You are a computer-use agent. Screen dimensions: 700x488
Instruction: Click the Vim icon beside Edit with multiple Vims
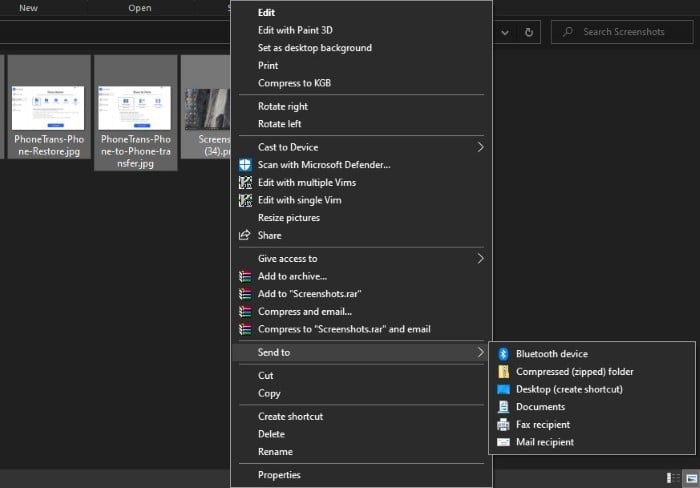(245, 183)
